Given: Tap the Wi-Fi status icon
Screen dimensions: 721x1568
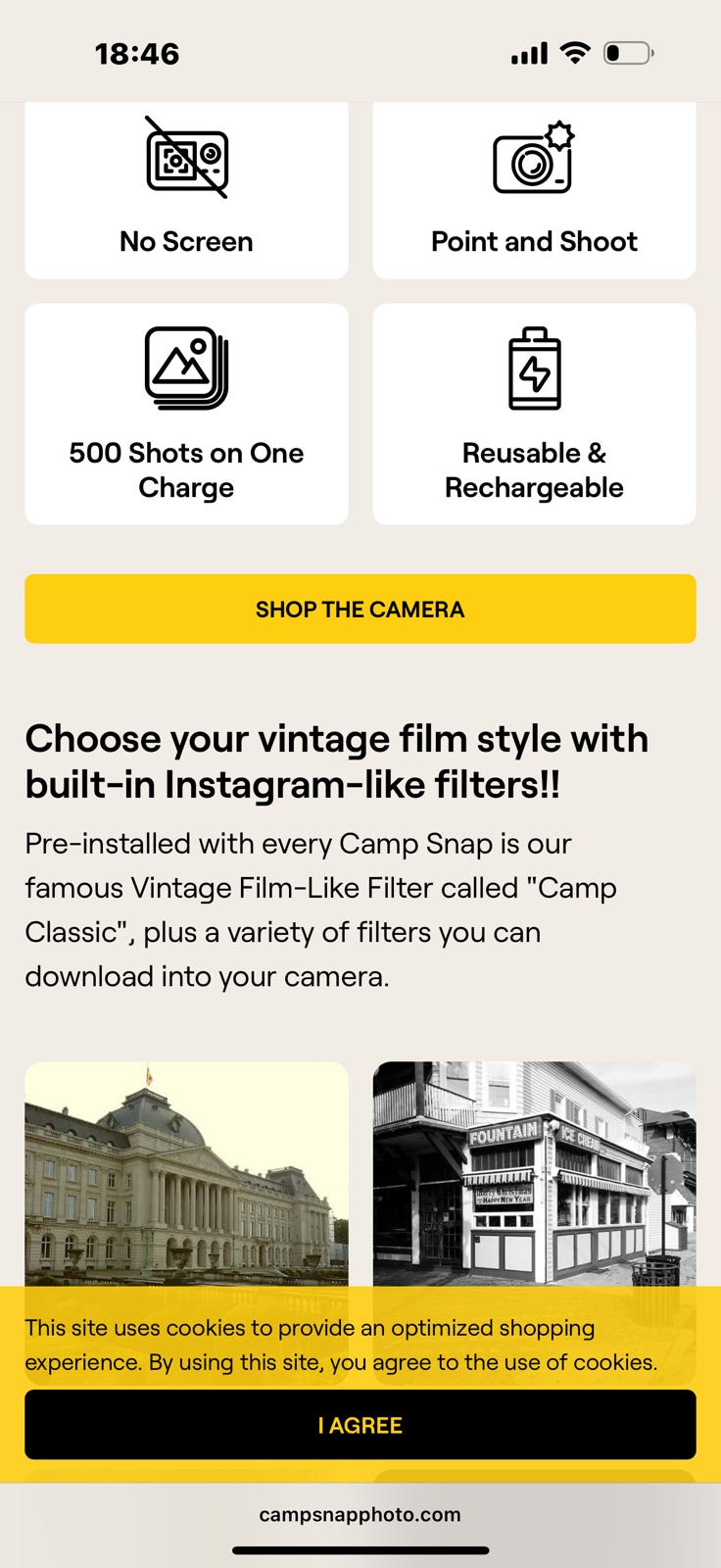Looking at the screenshot, I should (575, 53).
